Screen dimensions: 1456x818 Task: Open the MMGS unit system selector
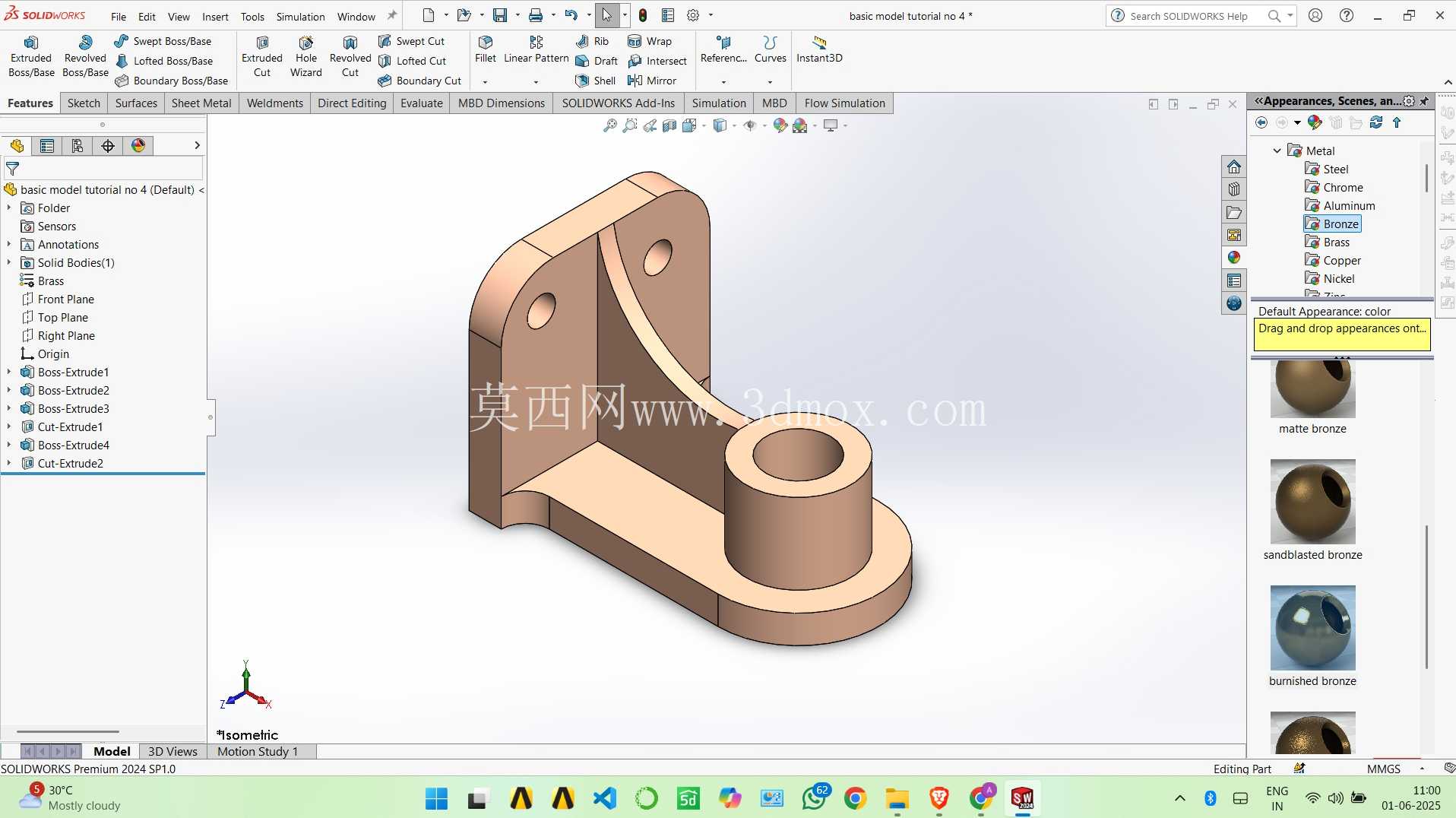pyautogui.click(x=1394, y=769)
